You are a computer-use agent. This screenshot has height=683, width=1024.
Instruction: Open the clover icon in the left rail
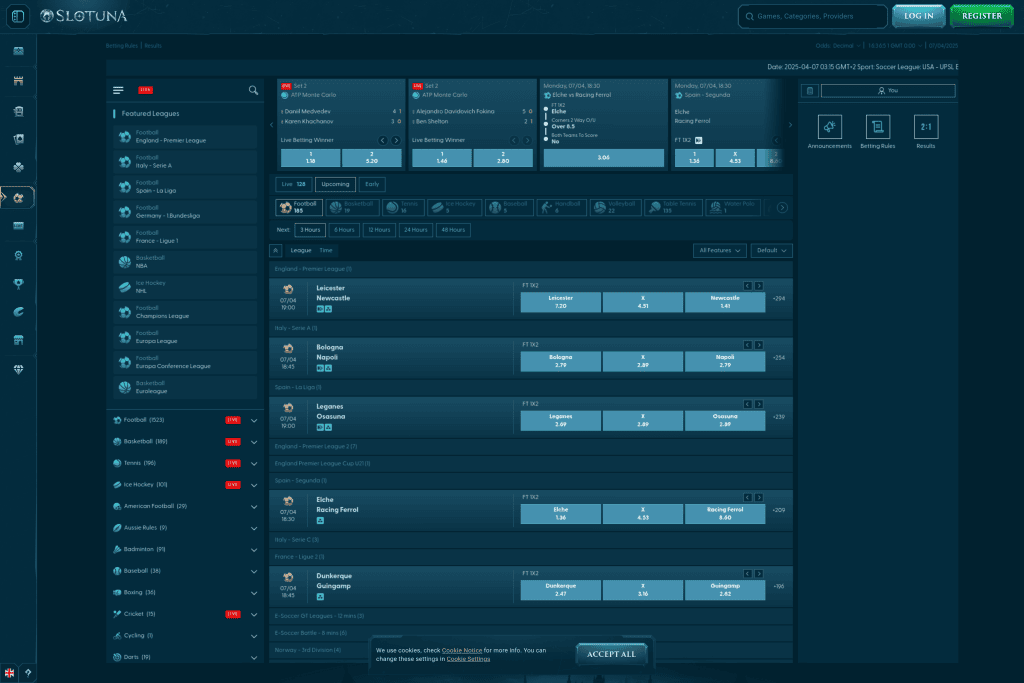tap(18, 167)
